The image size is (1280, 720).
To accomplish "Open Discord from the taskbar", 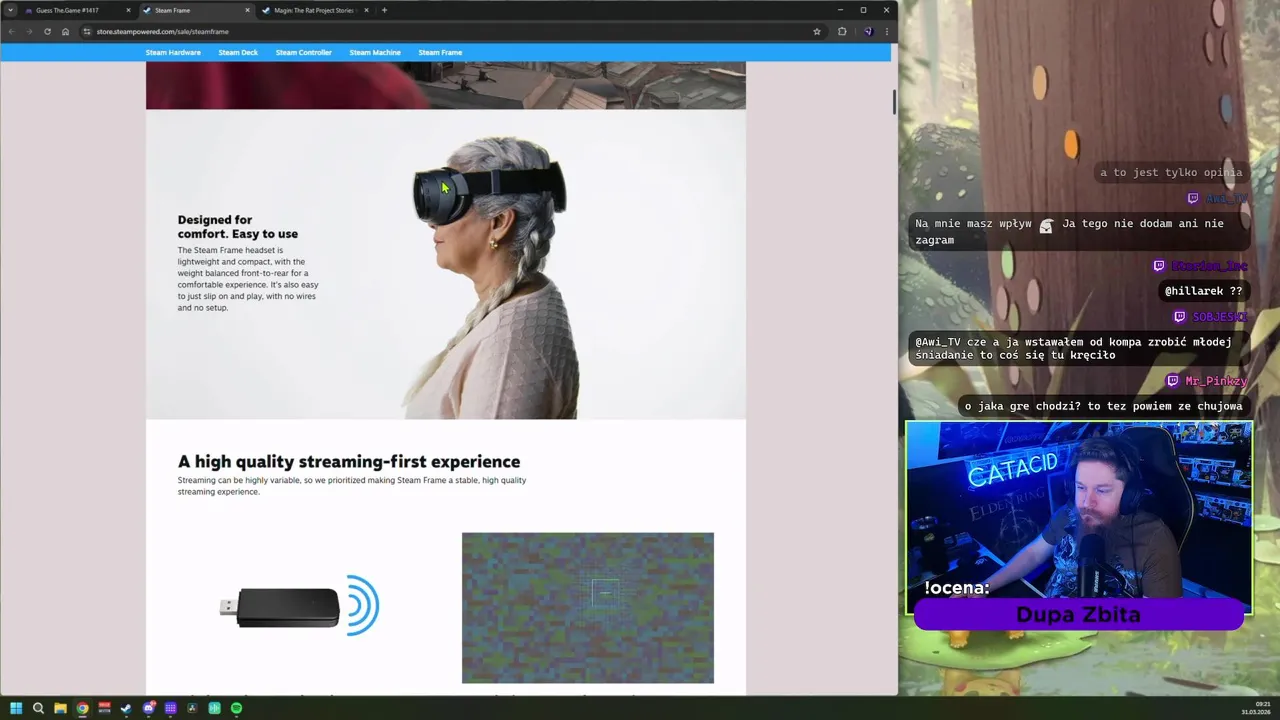I will coord(148,708).
